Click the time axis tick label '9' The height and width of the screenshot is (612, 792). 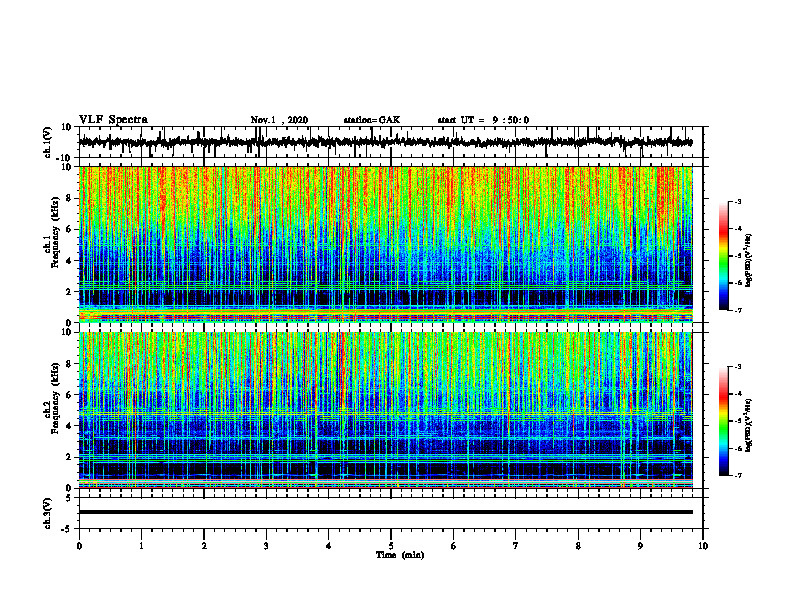tap(640, 546)
